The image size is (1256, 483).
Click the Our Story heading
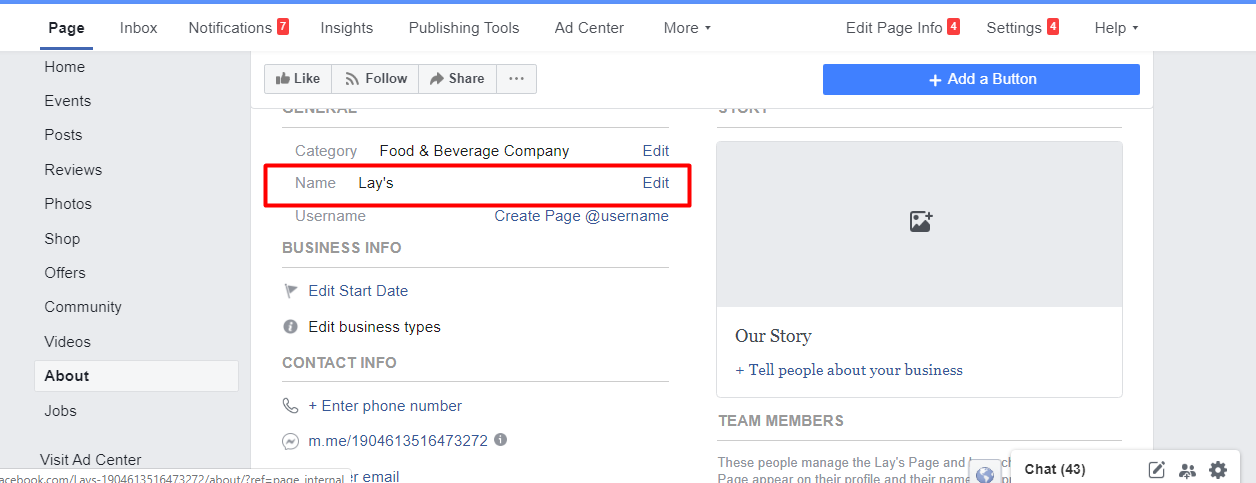click(x=773, y=336)
